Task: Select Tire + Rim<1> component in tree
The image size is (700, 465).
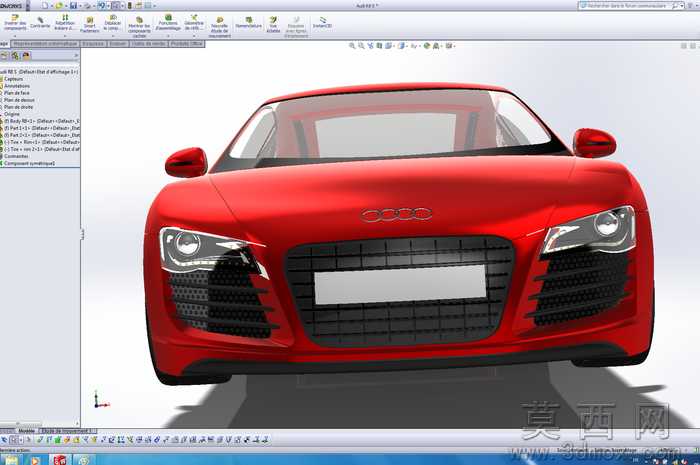Action: point(42,142)
